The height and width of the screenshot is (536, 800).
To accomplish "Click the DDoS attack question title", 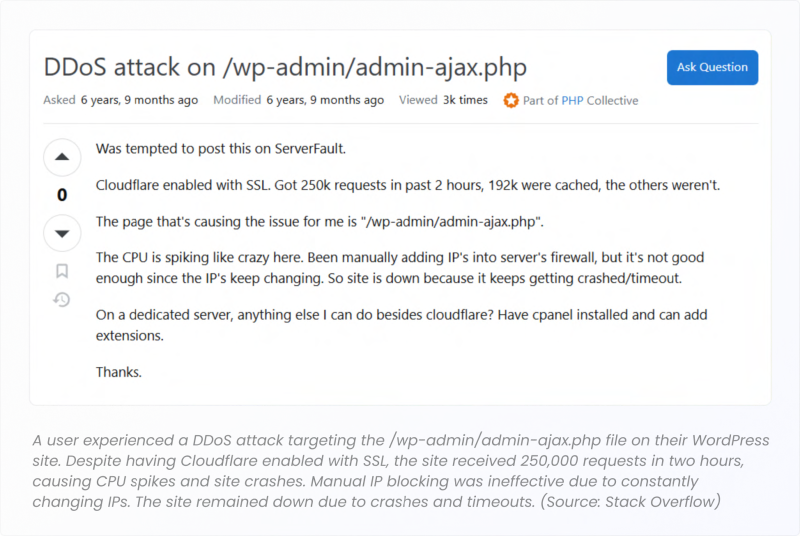I will (x=285, y=67).
